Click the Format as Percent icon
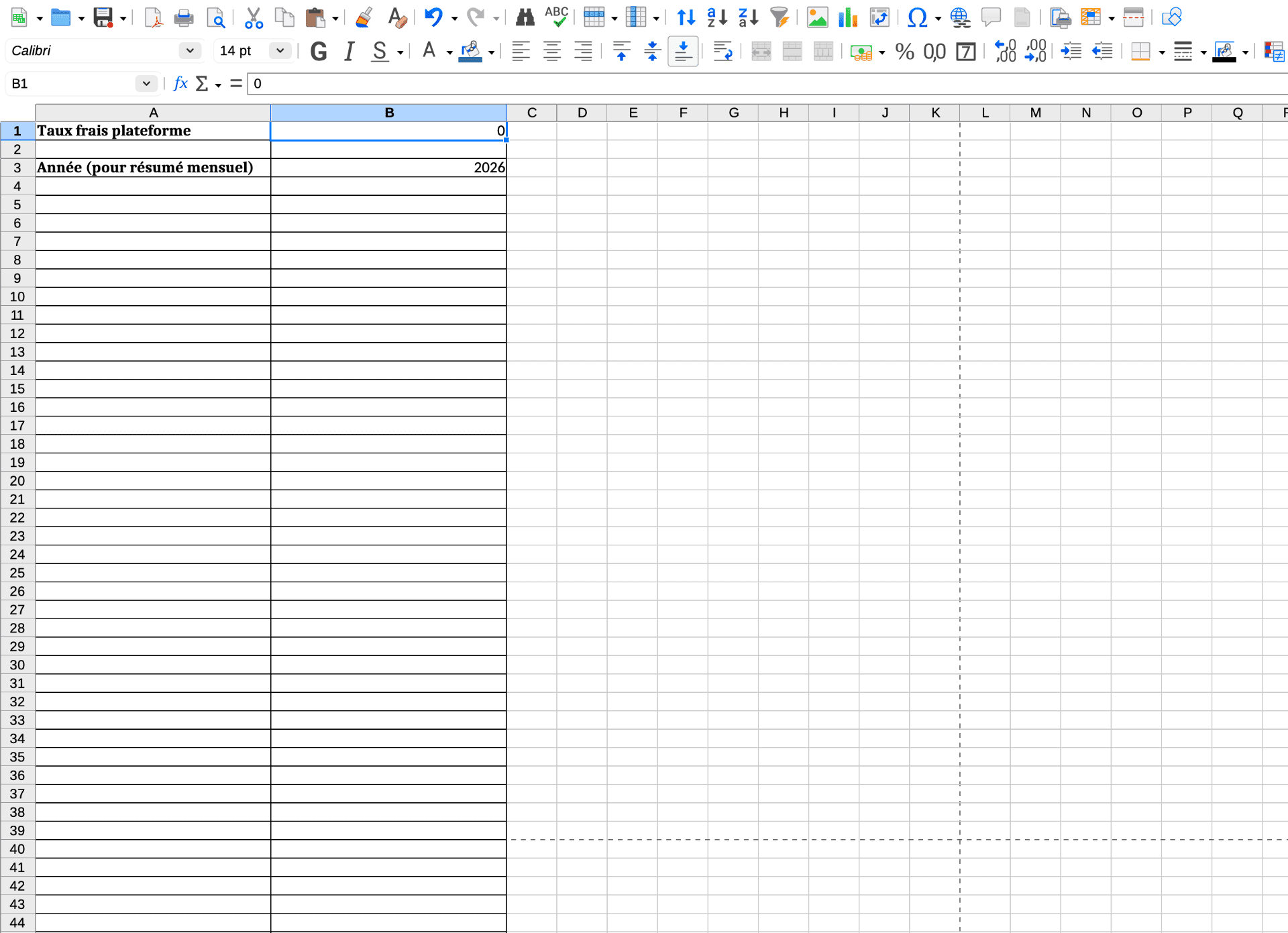Image resolution: width=1288 pixels, height=933 pixels. pyautogui.click(x=904, y=52)
